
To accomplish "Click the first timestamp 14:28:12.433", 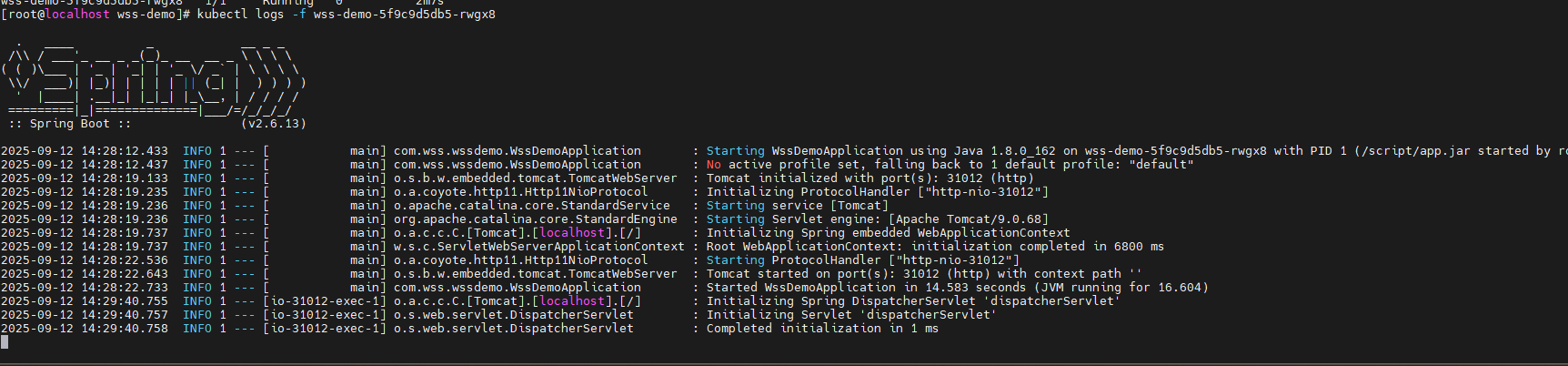I will [124, 151].
